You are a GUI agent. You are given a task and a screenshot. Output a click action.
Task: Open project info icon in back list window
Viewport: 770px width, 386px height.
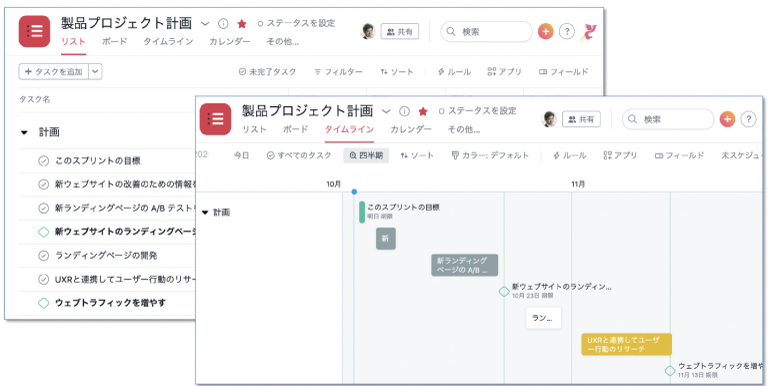223,24
